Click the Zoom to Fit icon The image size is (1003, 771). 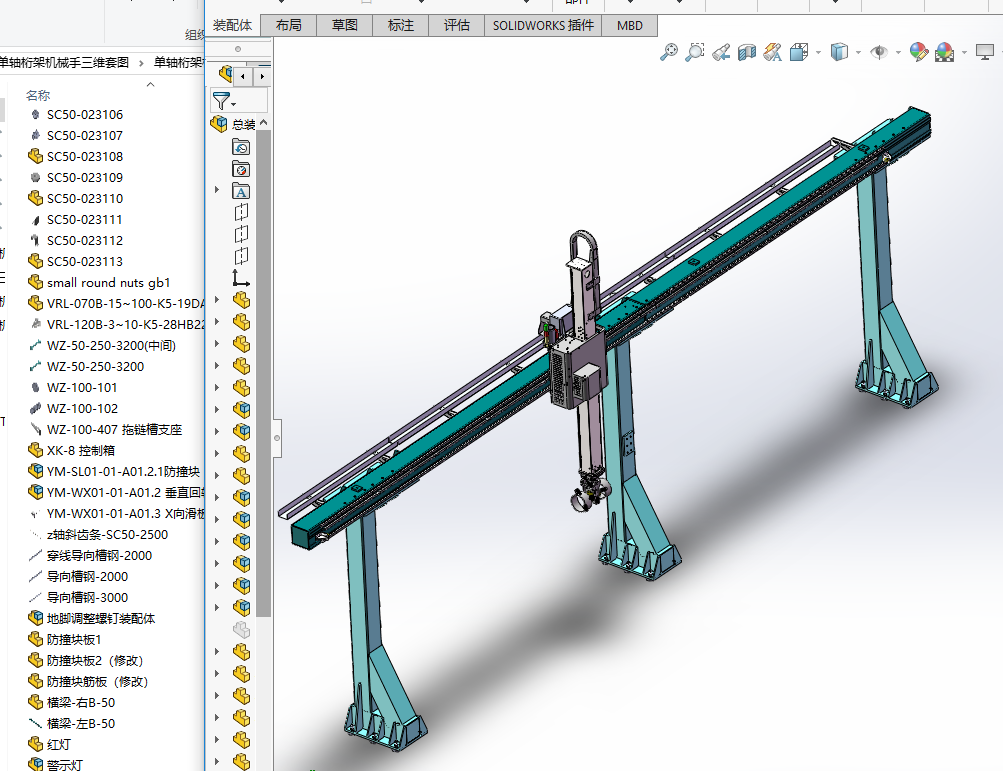(x=669, y=52)
